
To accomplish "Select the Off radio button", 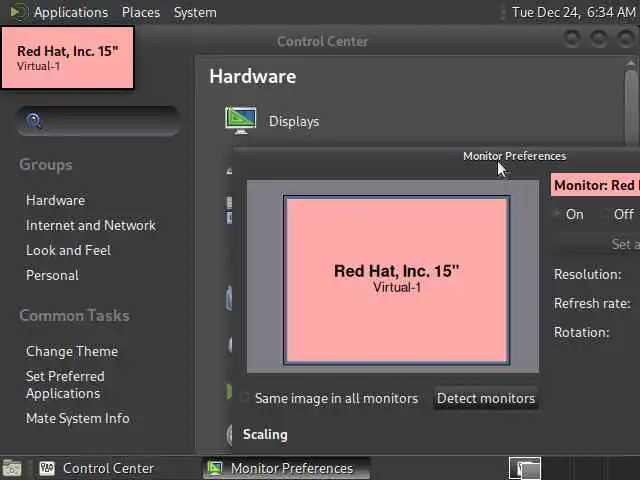I will (x=605, y=214).
